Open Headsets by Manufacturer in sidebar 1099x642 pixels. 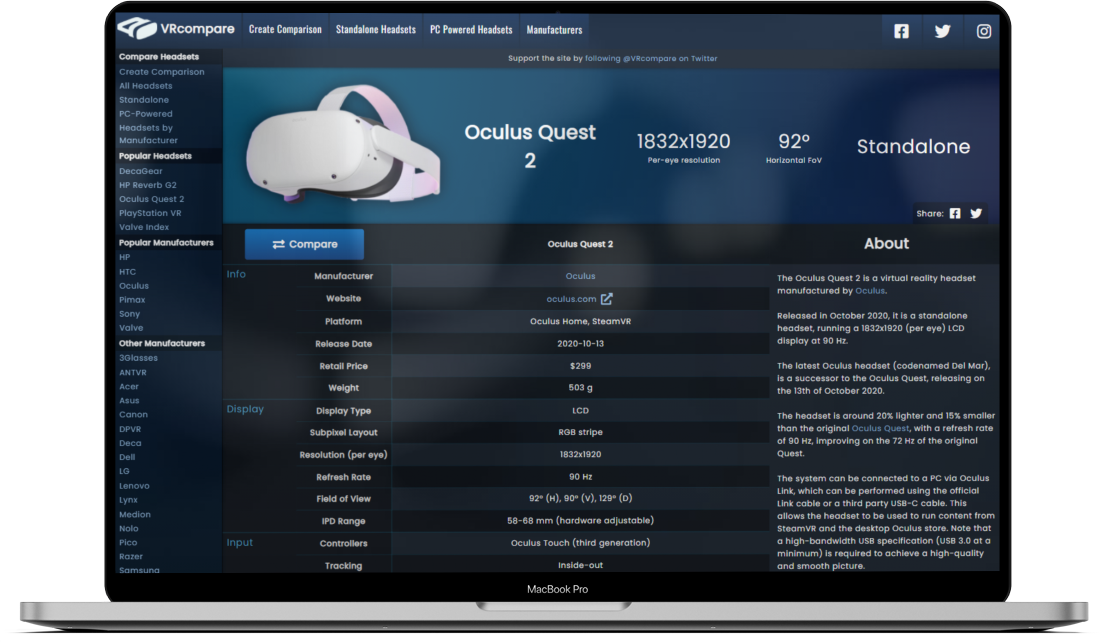148,134
